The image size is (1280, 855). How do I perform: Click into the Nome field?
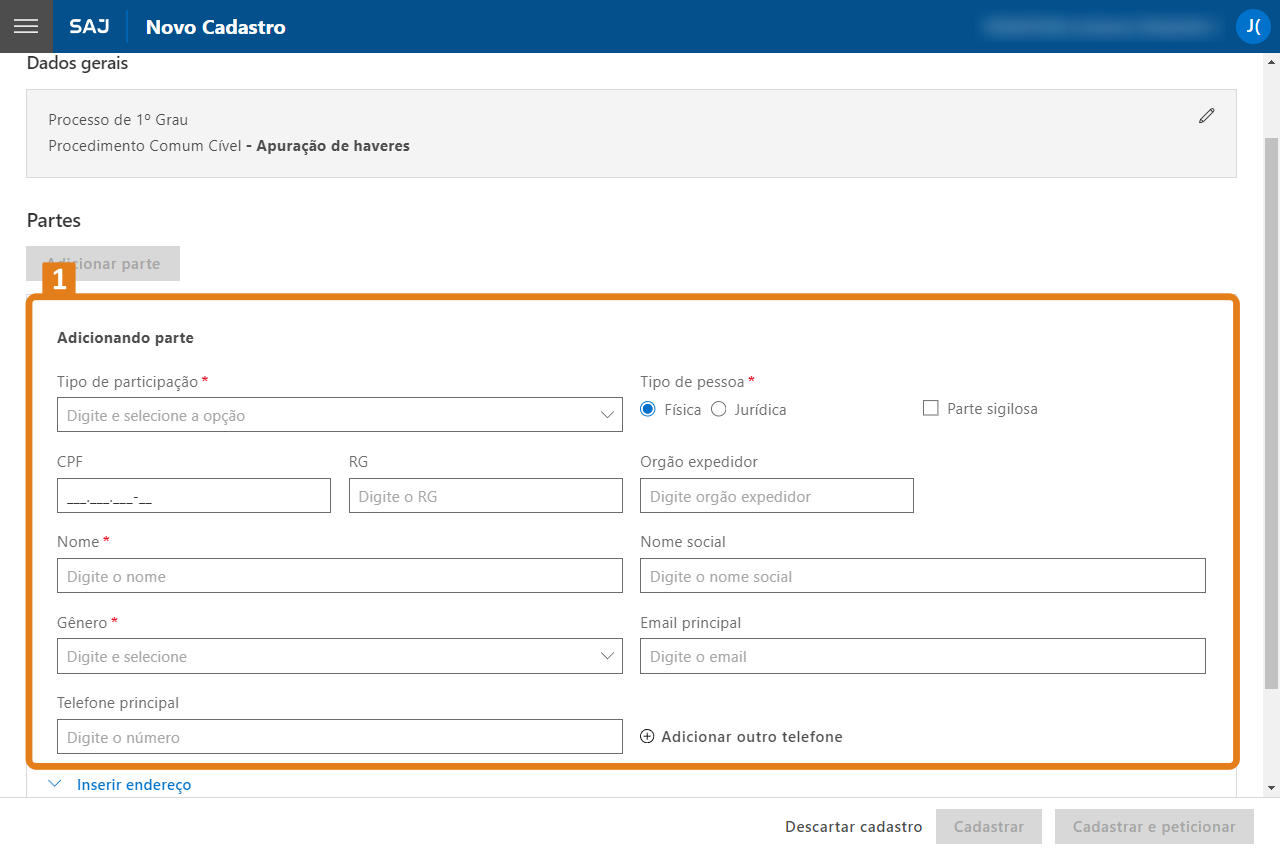point(340,576)
